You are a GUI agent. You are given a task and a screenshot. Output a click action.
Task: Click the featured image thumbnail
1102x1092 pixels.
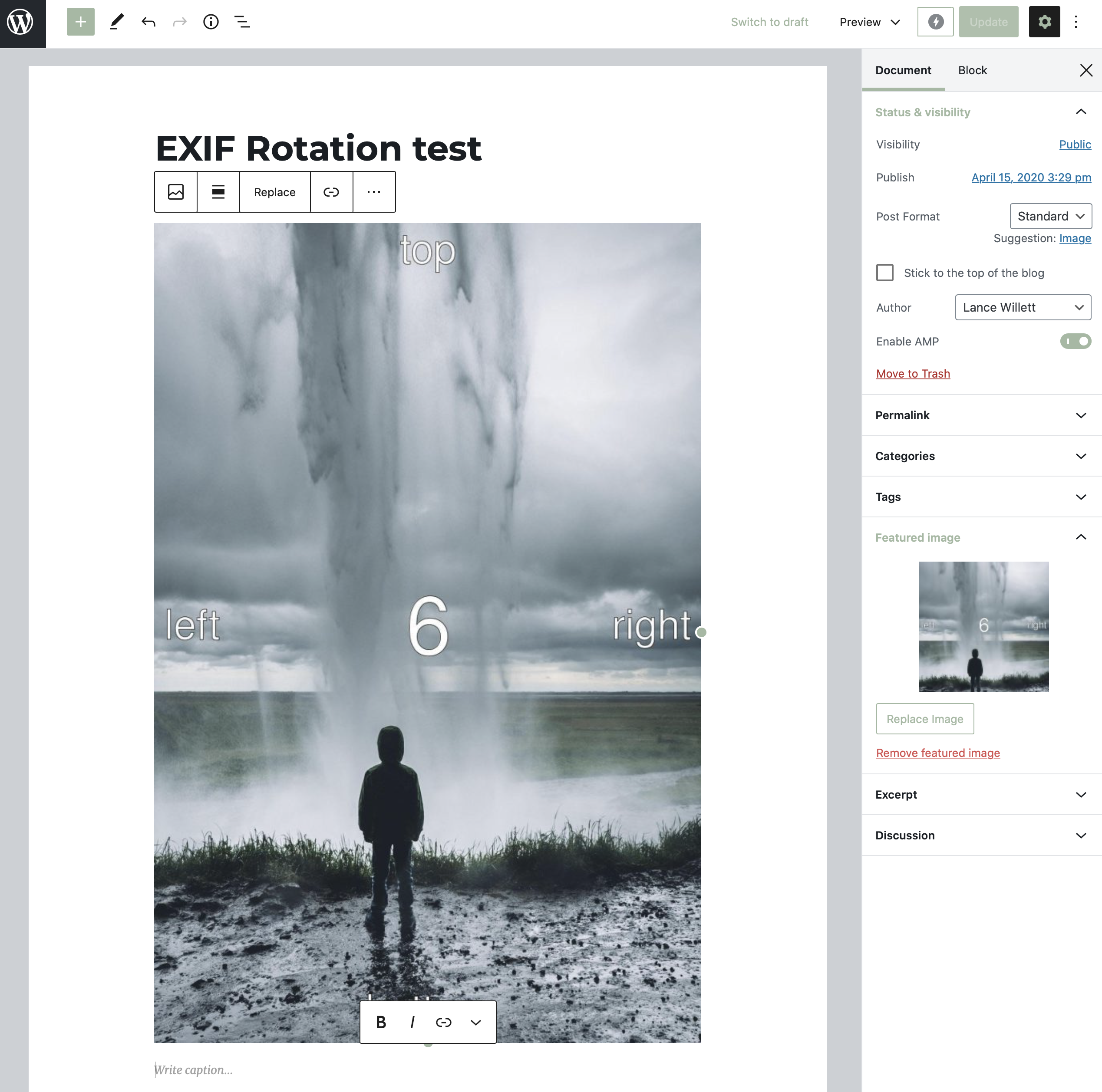[x=983, y=627]
